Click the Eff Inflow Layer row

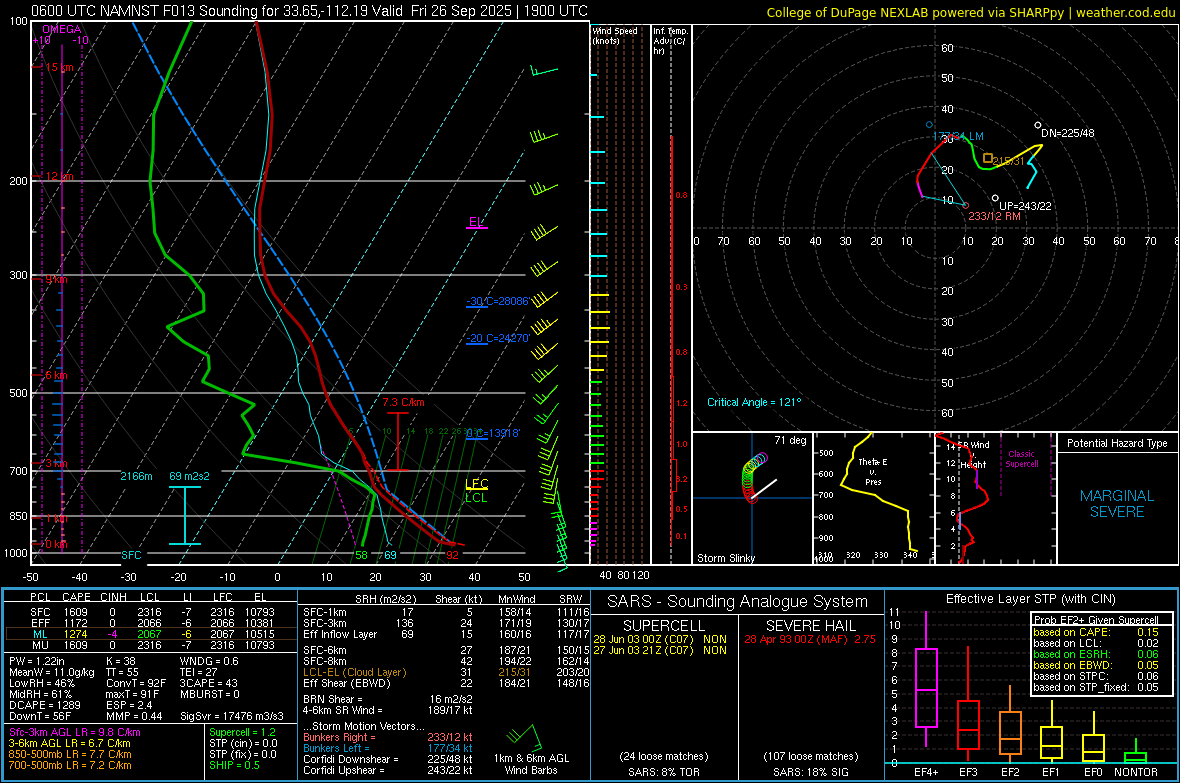tap(446, 634)
